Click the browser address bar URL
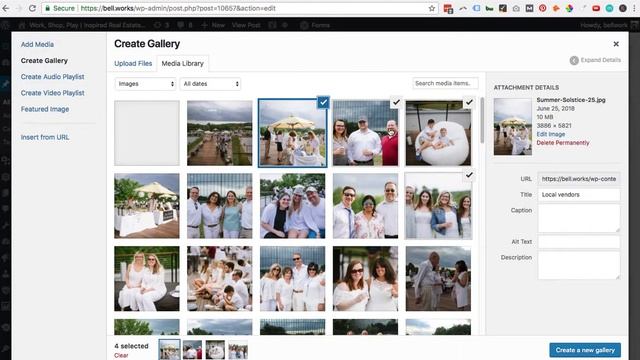Viewport: 640px width, 360px height. [x=178, y=8]
